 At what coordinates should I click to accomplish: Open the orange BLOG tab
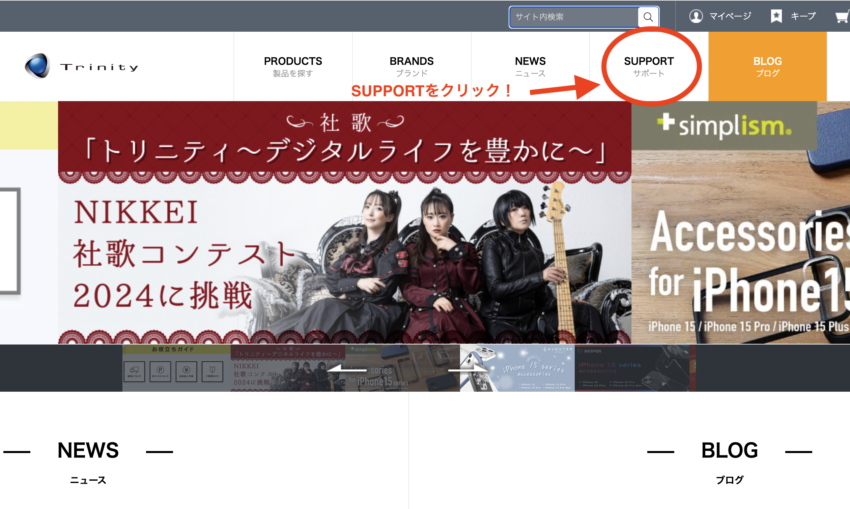[767, 66]
